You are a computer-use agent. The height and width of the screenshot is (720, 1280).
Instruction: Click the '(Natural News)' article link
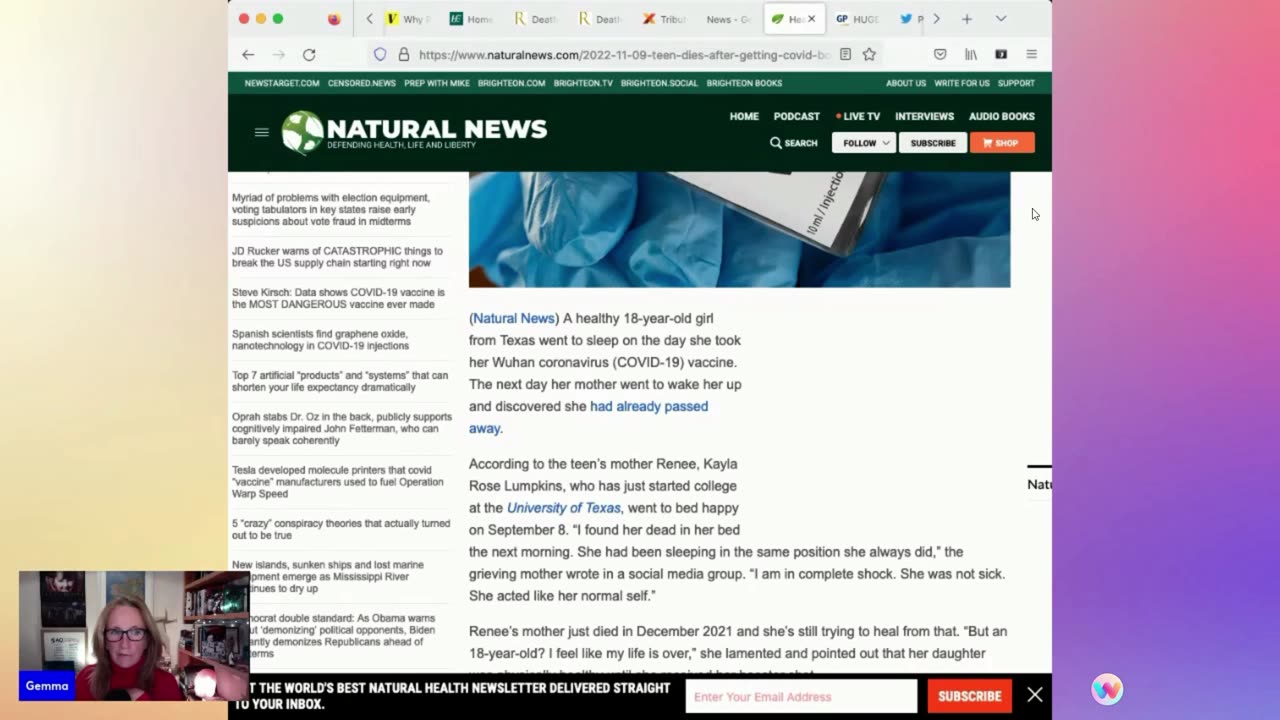514,318
